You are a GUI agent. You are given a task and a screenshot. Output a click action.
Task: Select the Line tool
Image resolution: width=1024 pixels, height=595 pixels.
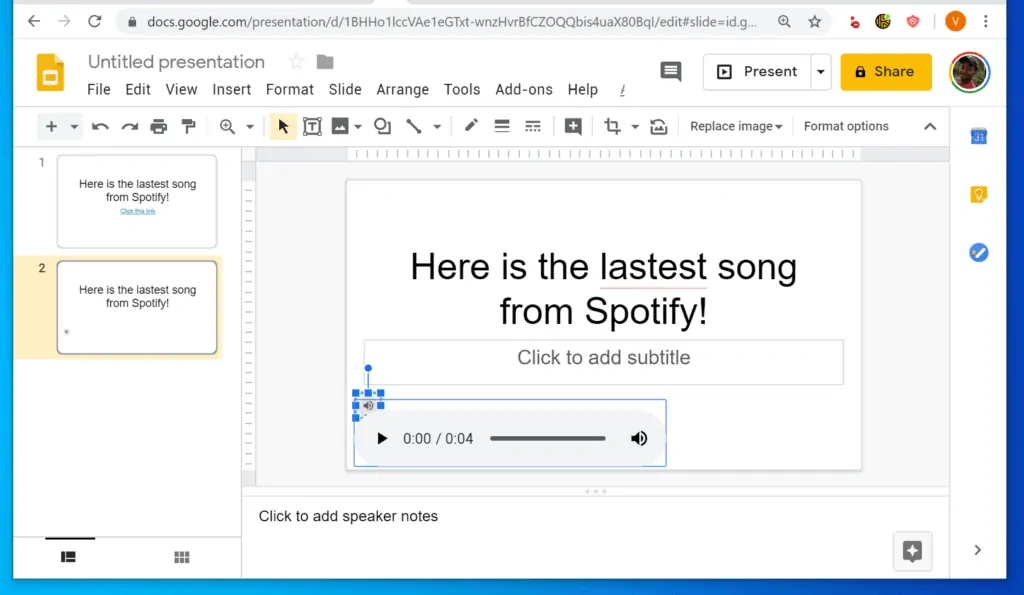414,126
